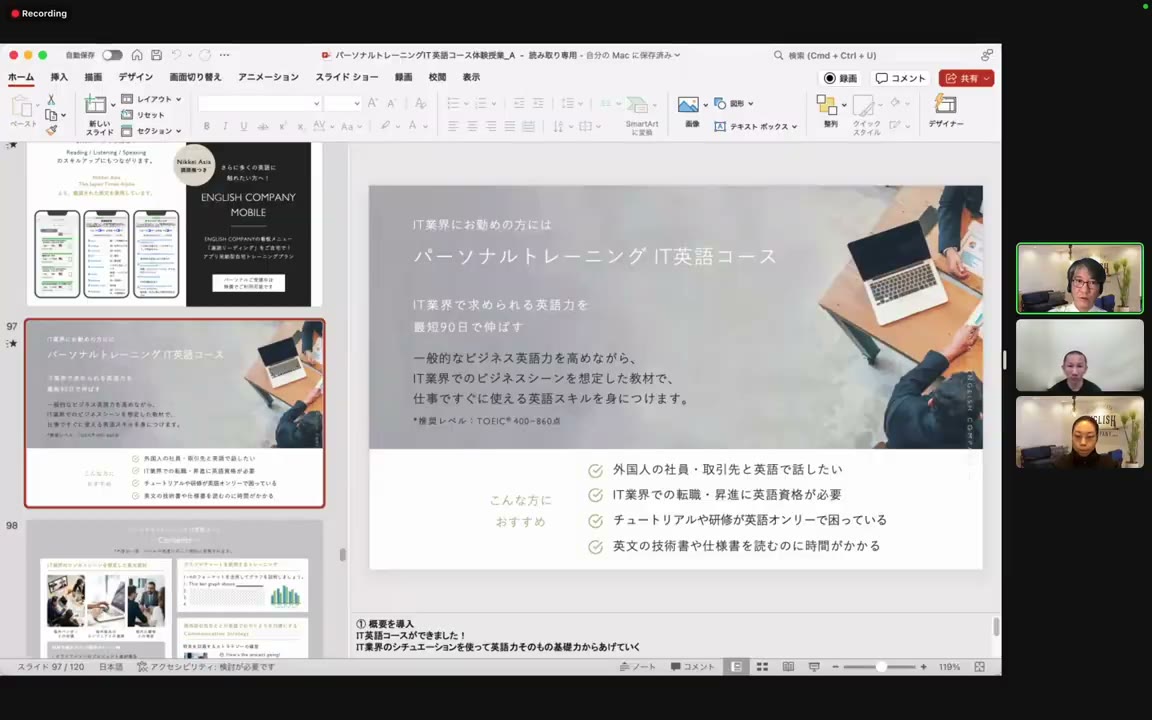Click the Save floppy disk icon
This screenshot has height=720, width=1152.
tap(156, 55)
